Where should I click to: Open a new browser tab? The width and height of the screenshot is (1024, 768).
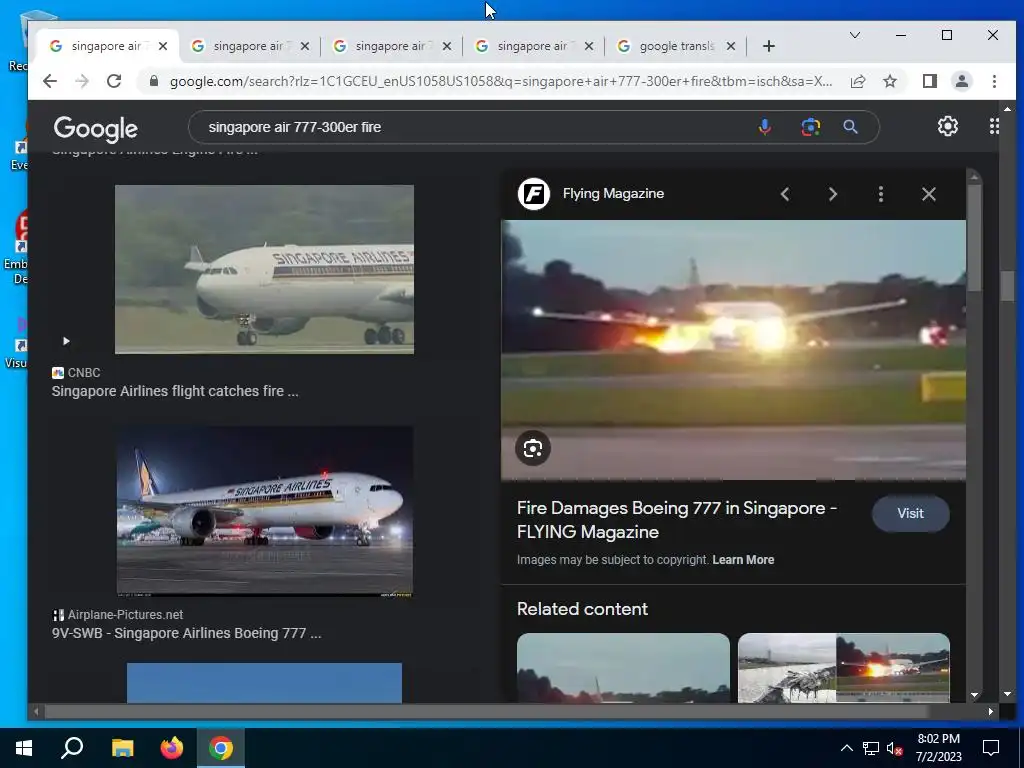pos(769,46)
